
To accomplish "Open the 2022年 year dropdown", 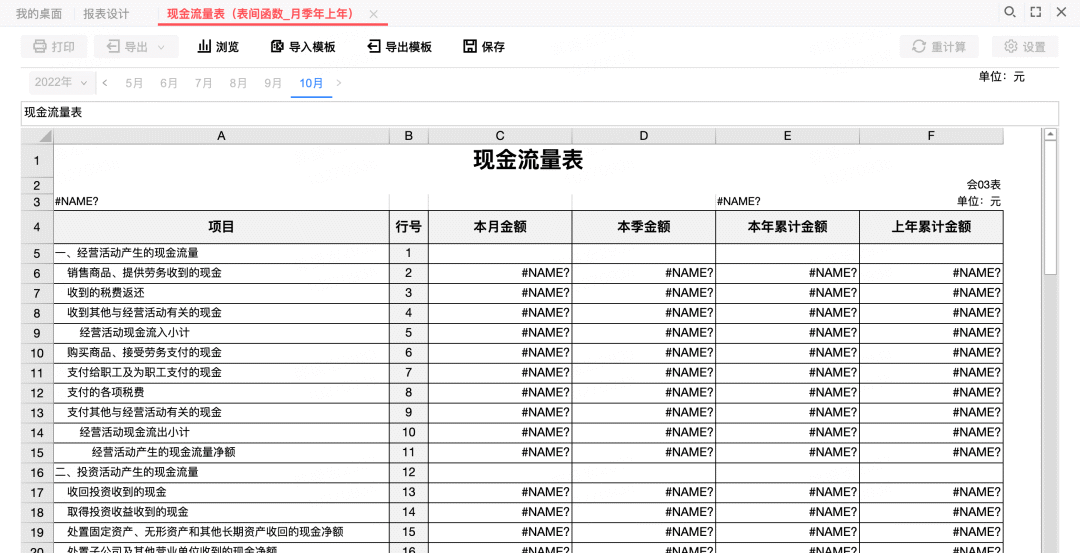I will pos(61,83).
